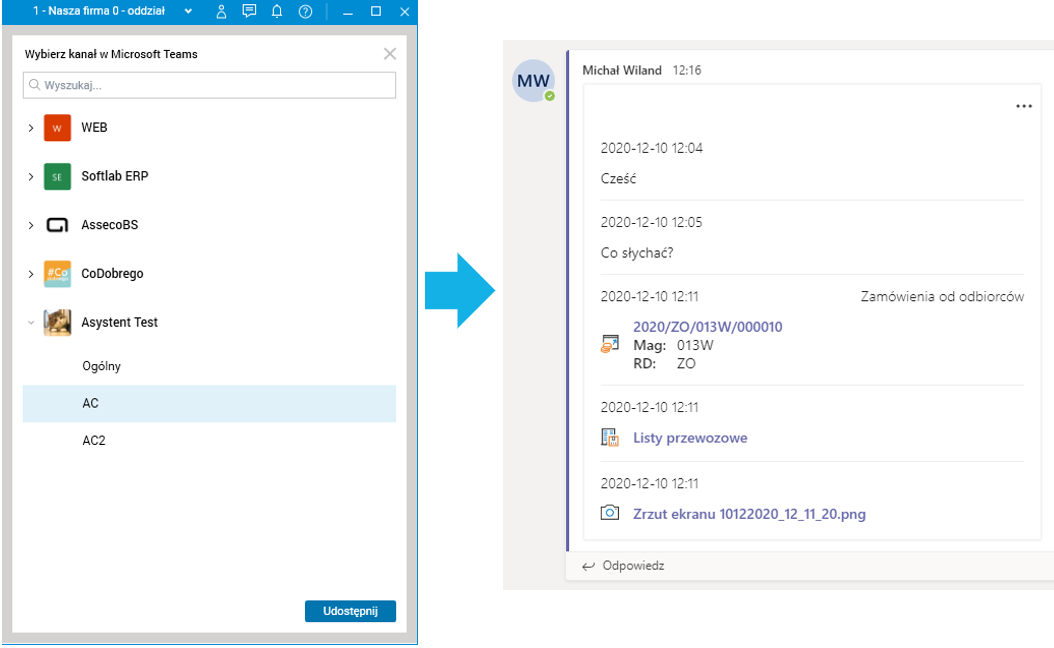
Task: Click the screenshot camera icon
Action: (x=610, y=513)
